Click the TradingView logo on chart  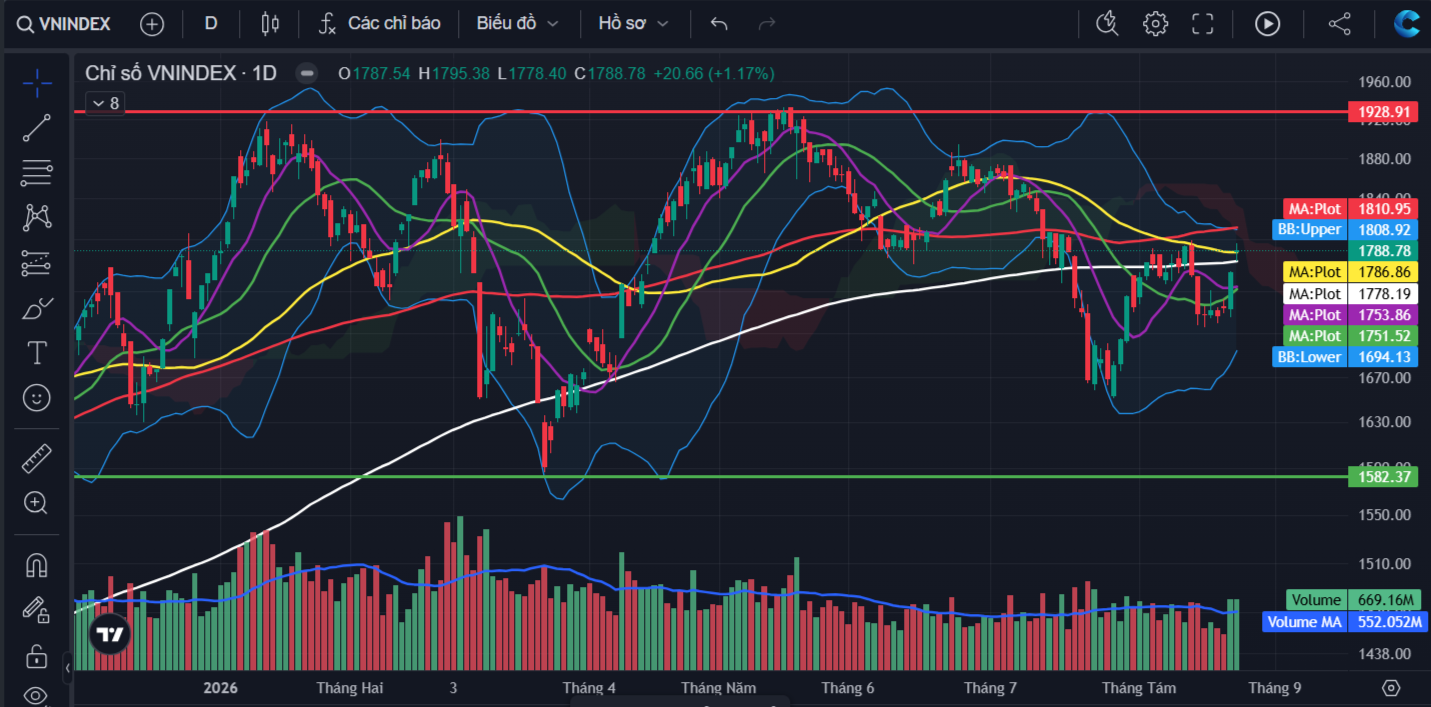110,634
